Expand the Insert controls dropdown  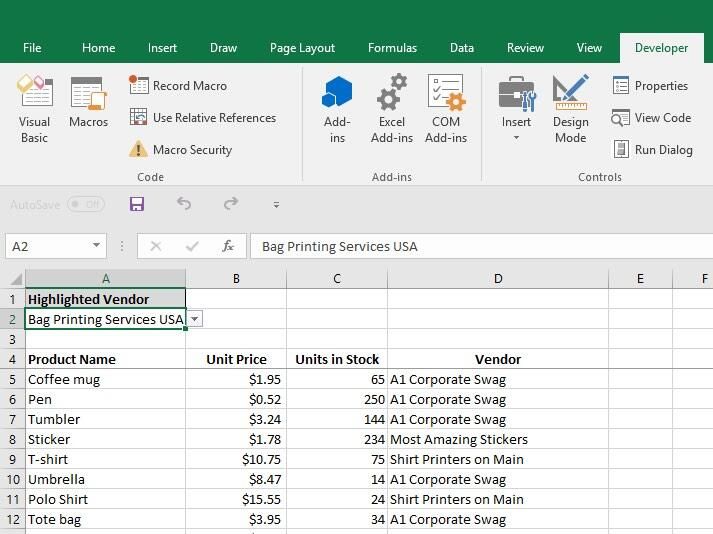[516, 109]
